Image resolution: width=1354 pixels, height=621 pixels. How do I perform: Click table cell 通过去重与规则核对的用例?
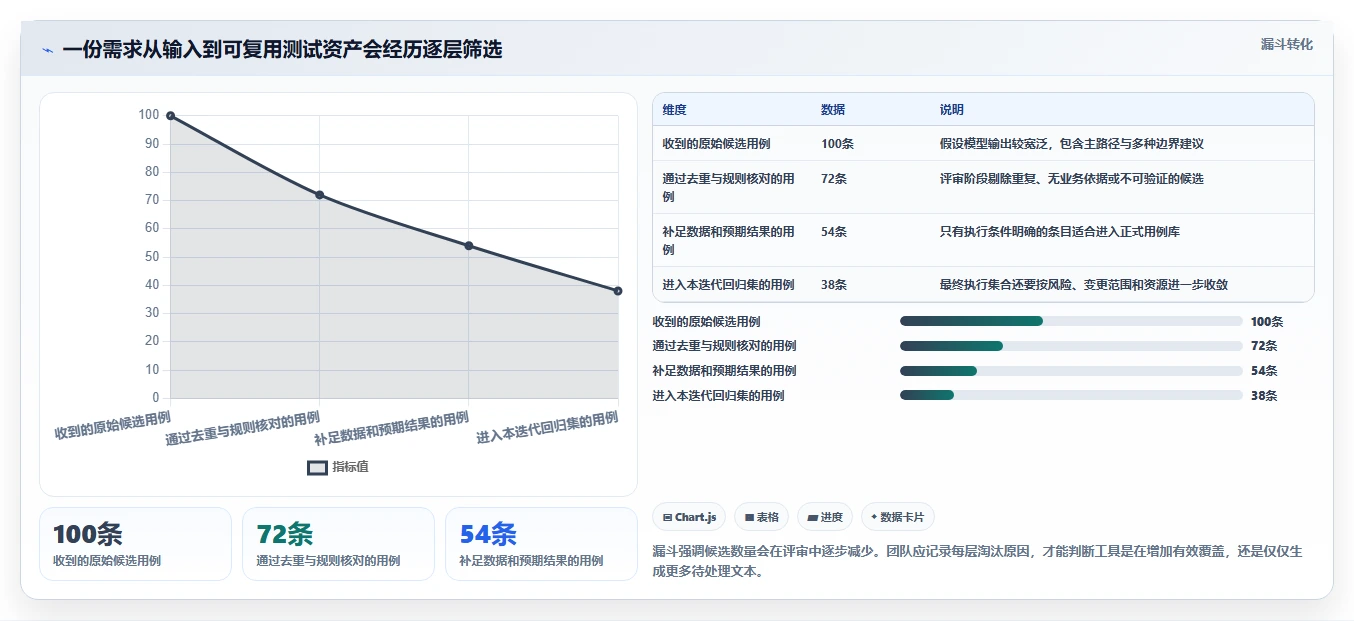(730, 187)
